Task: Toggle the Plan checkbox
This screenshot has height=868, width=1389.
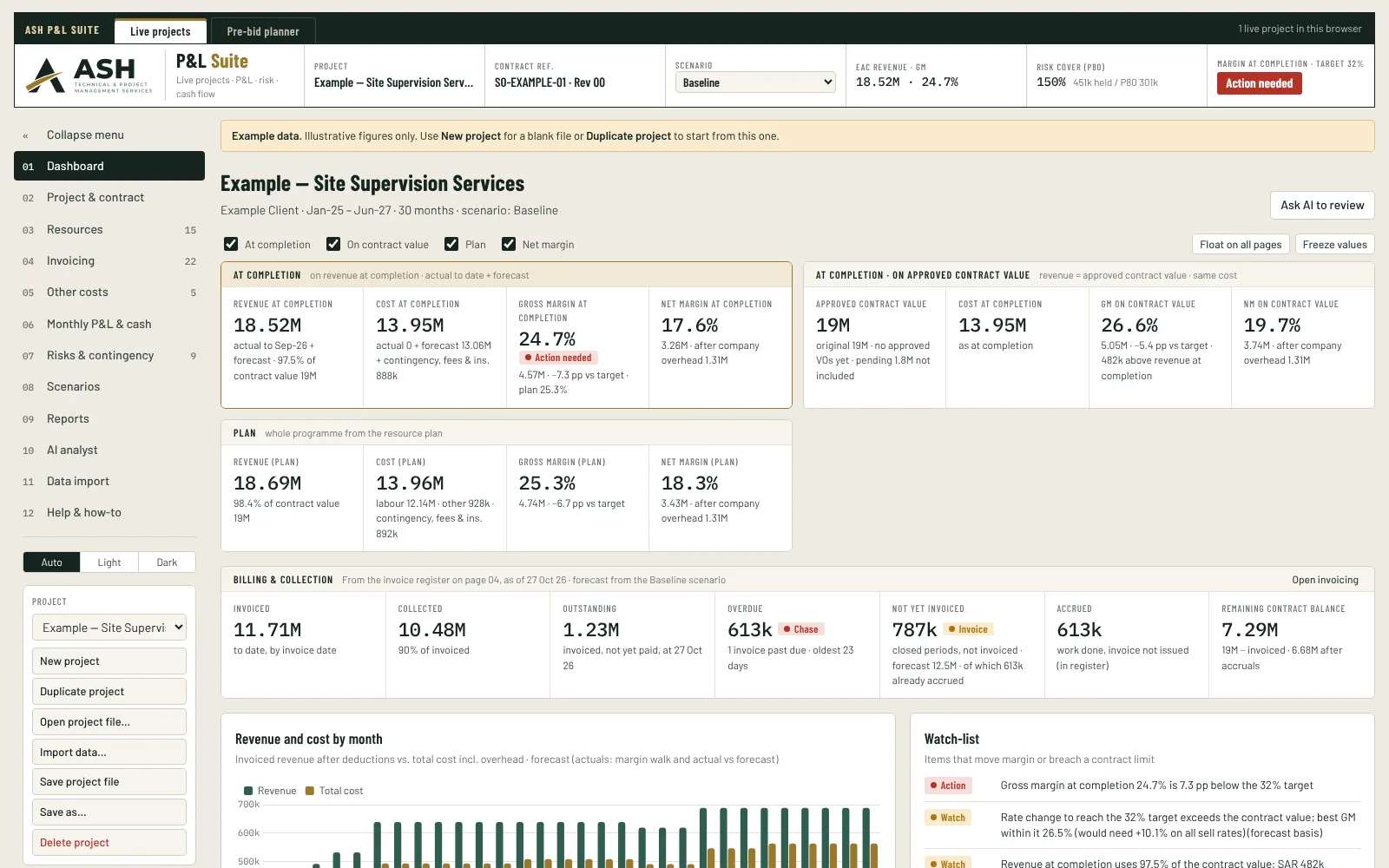Action: tap(451, 244)
